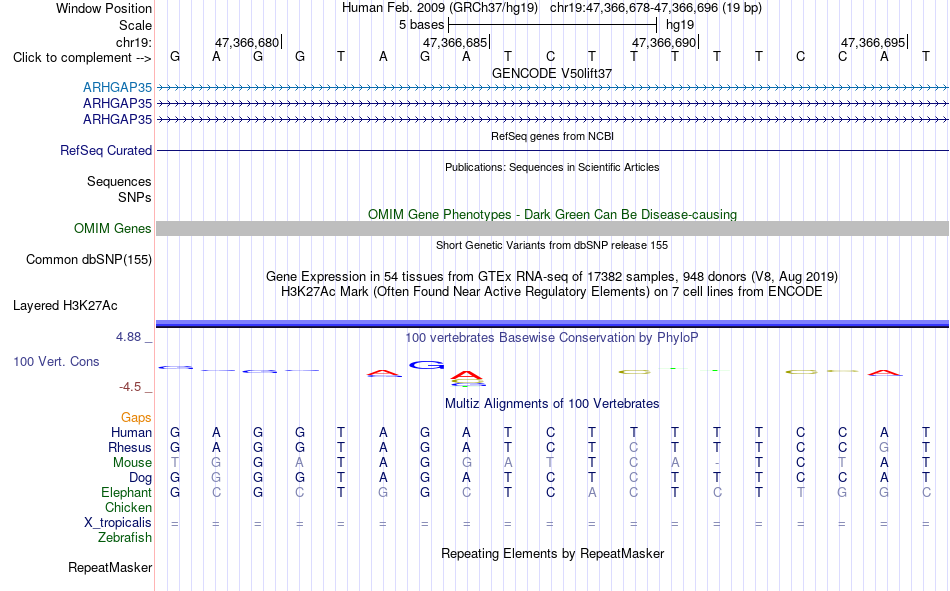
Task: Click the -4.5 PhyloP scale value
Action: pos(130,387)
